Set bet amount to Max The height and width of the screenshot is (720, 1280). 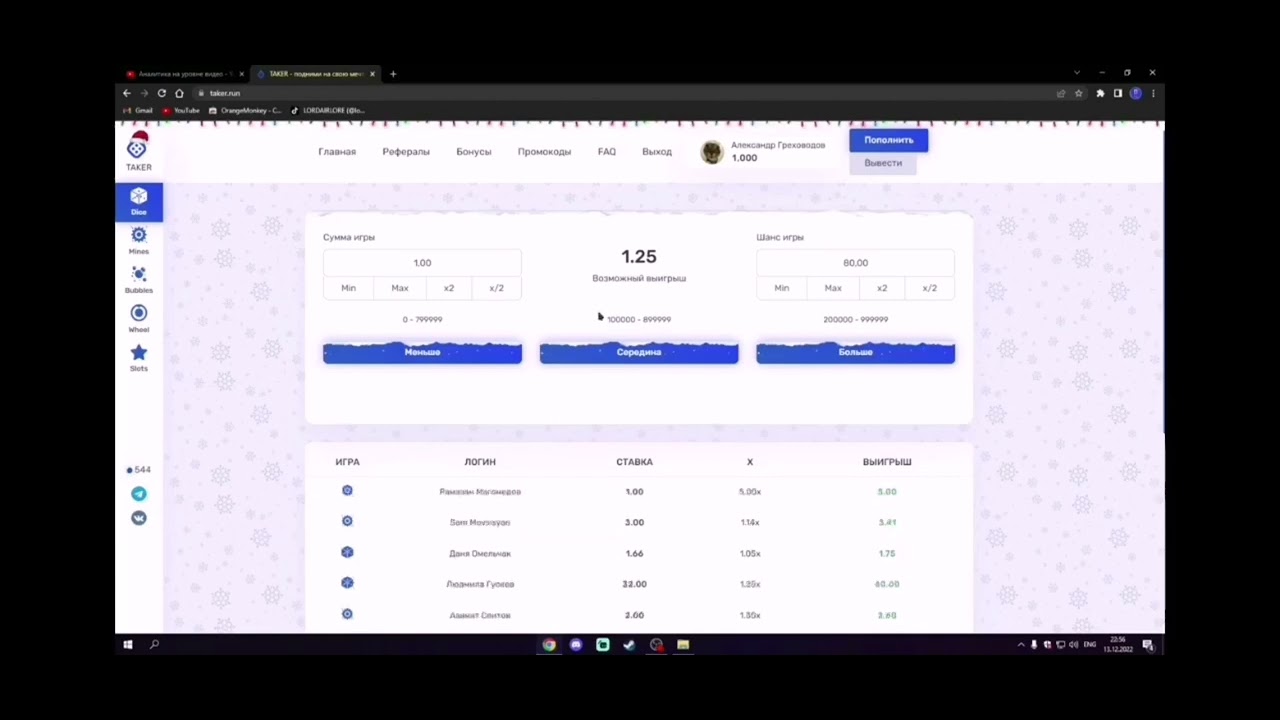pyautogui.click(x=400, y=288)
